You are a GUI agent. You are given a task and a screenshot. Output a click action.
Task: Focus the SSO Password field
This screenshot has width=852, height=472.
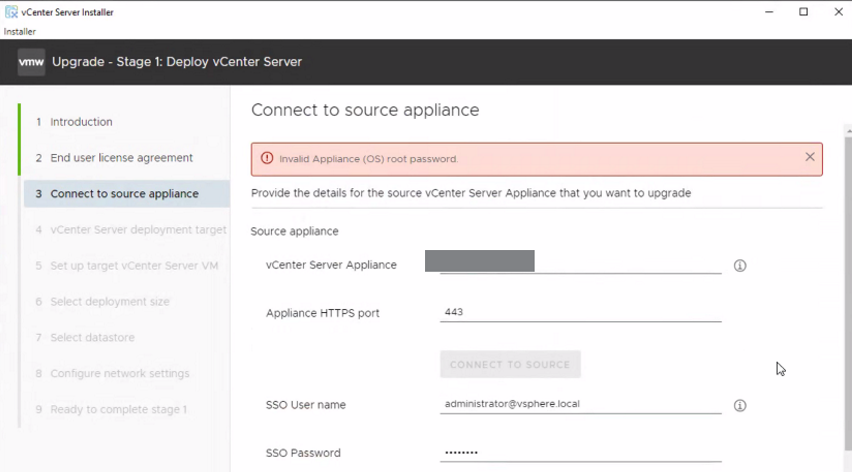[x=580, y=452]
